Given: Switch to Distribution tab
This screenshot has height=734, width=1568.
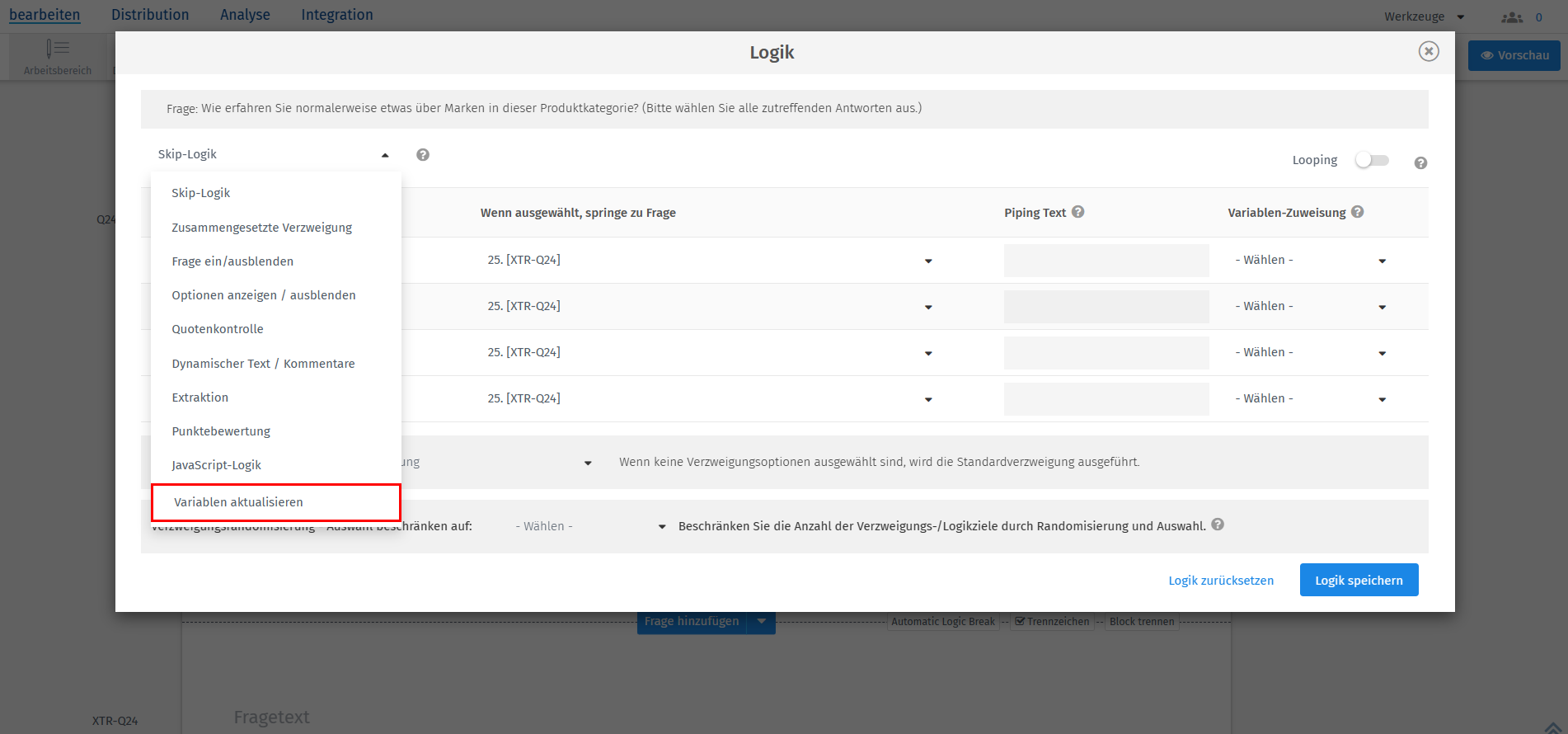Looking at the screenshot, I should click(150, 15).
